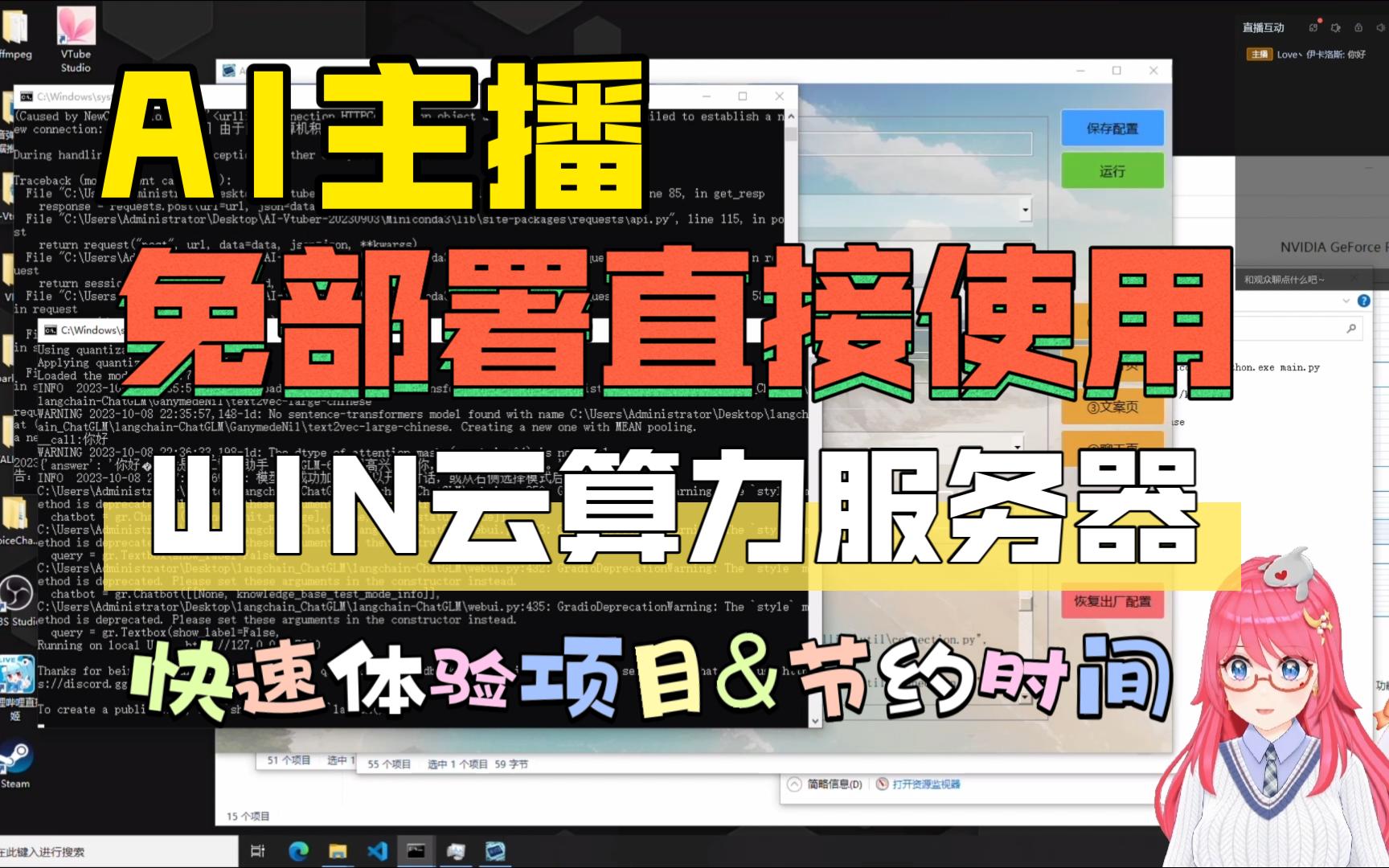
Task: Click the 和观众聊点什么吧~ chat input
Action: [1312, 280]
